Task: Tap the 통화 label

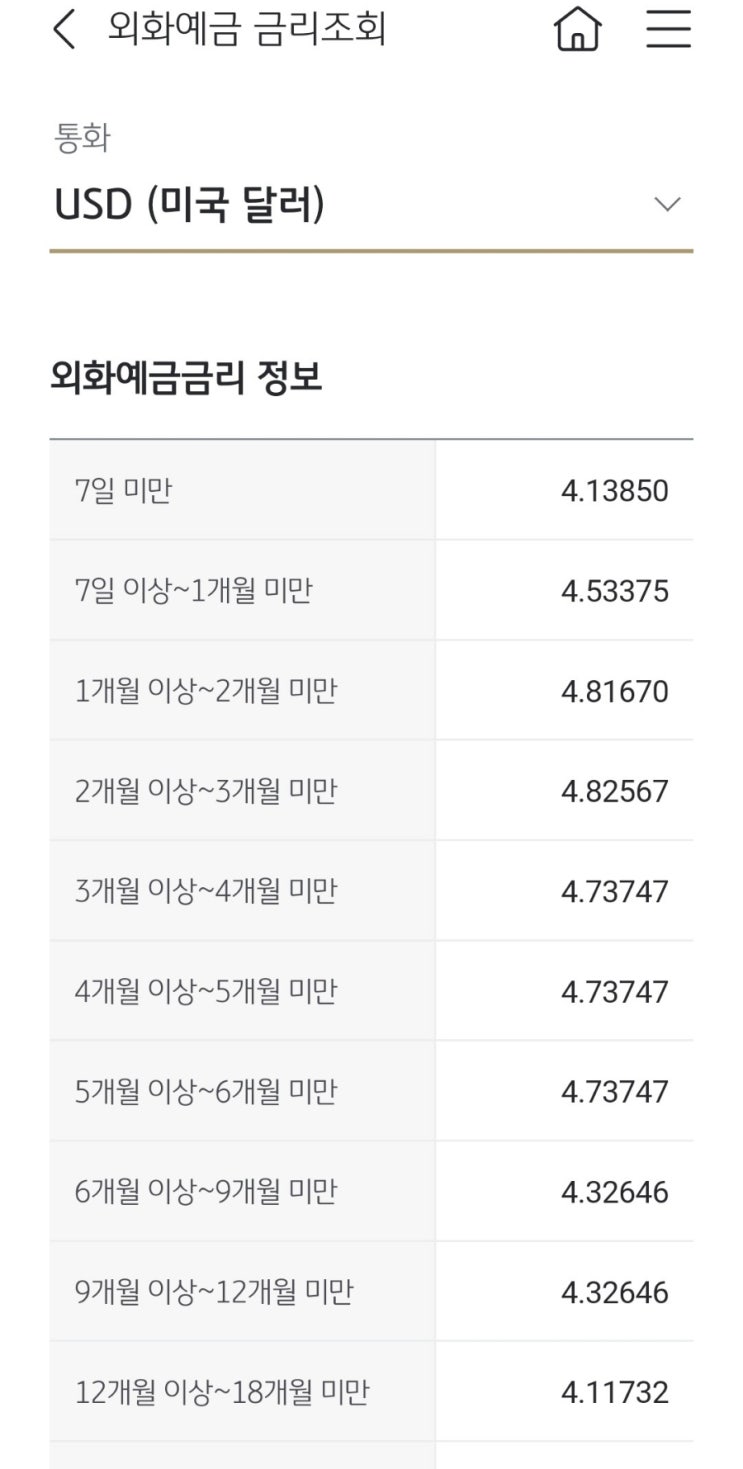Action: pos(80,139)
